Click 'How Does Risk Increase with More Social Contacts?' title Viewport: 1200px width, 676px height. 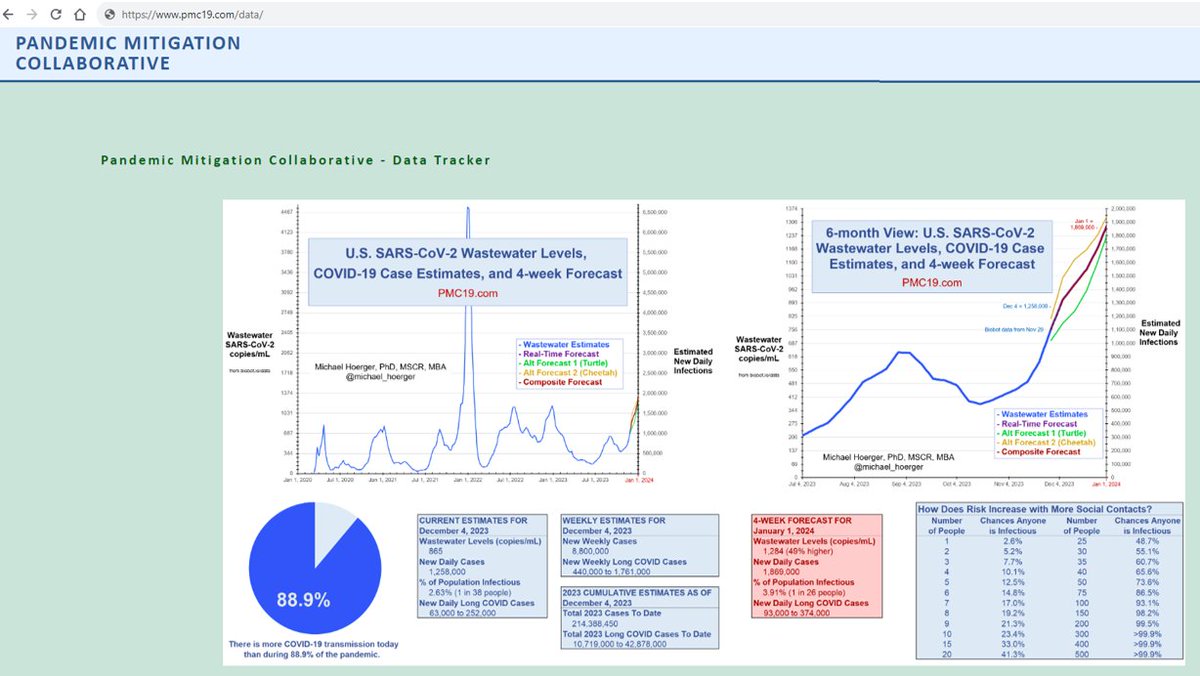(x=1035, y=509)
